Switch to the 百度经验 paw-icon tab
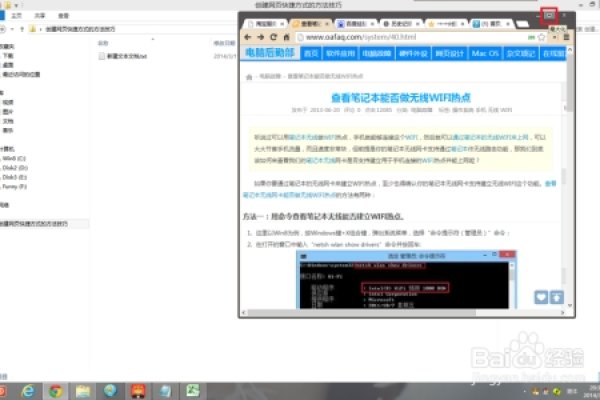This screenshot has height=400, width=600. [x=356, y=24]
